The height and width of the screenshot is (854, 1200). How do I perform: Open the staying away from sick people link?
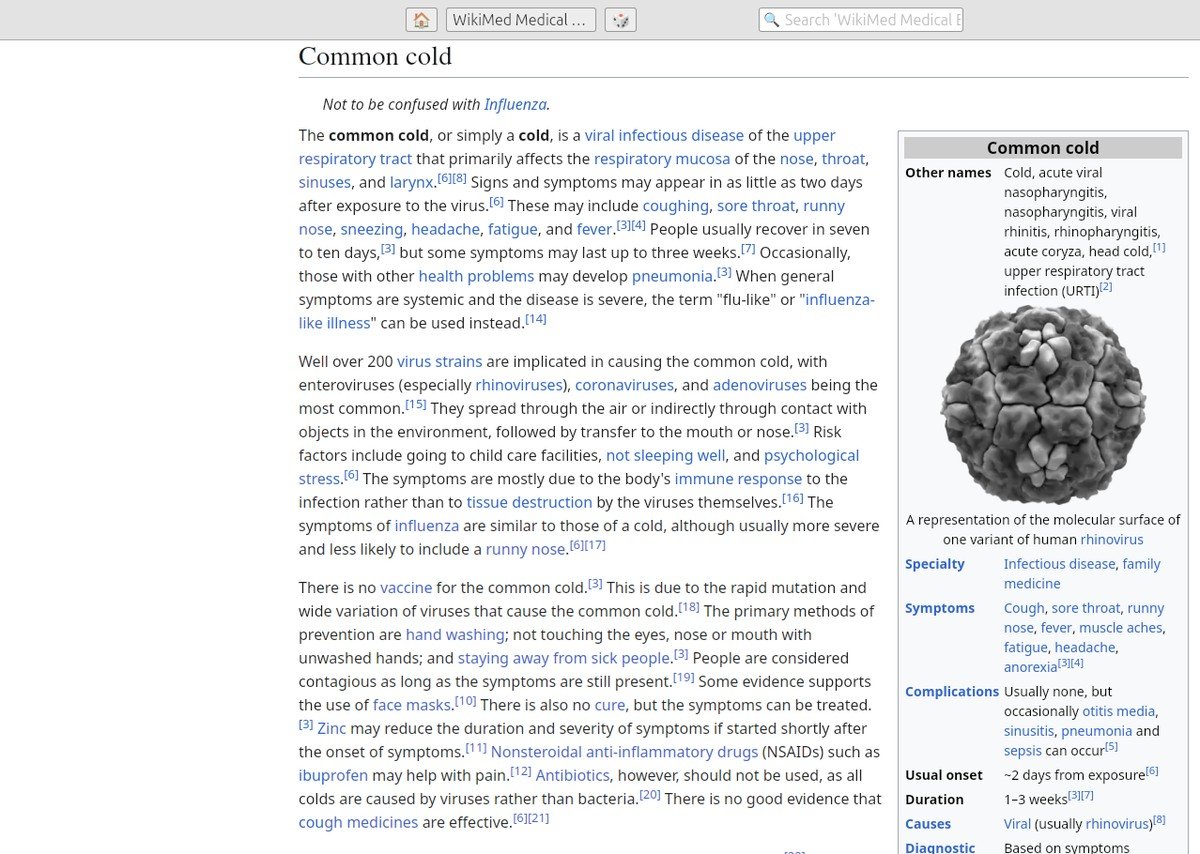(x=563, y=658)
